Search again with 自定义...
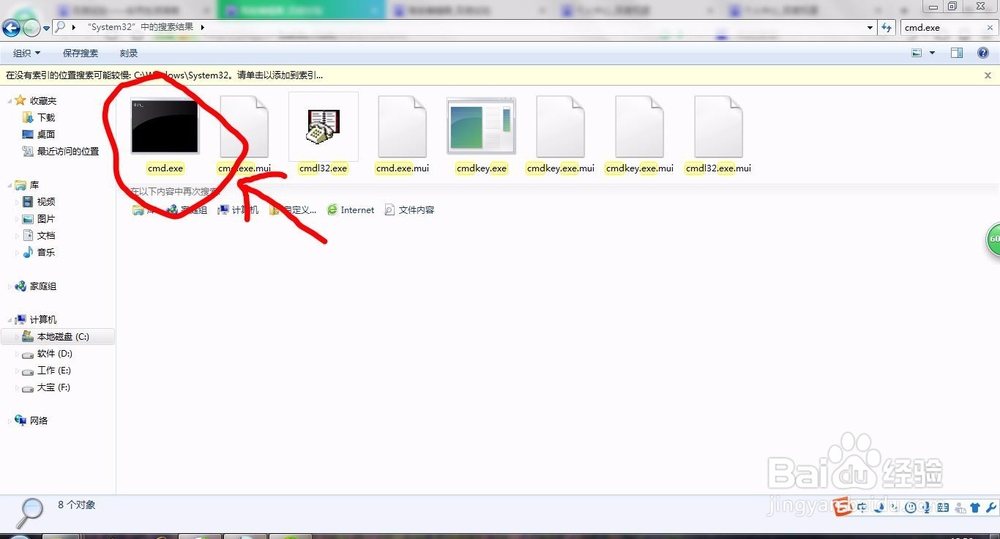The height and width of the screenshot is (539, 1000). pos(293,210)
